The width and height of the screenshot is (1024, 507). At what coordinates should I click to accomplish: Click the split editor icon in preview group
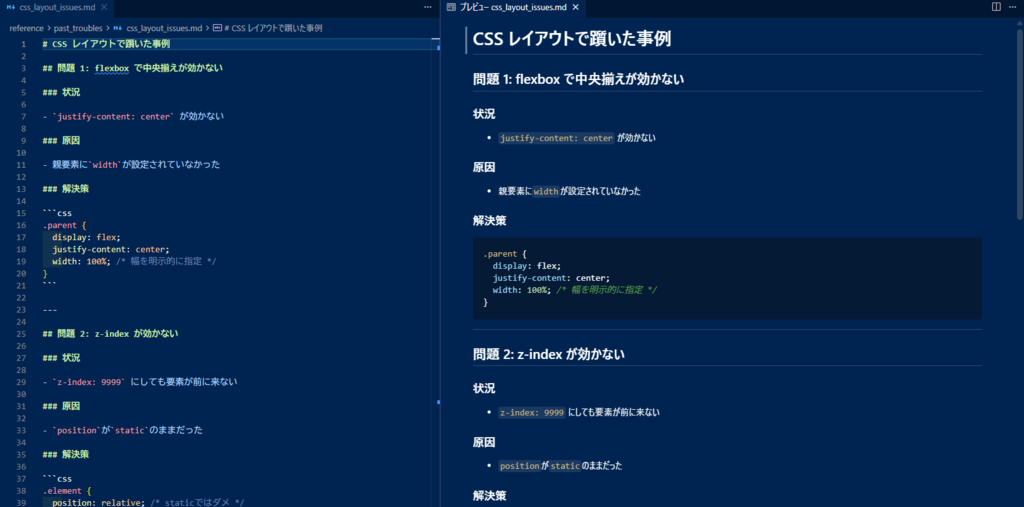(x=996, y=7)
